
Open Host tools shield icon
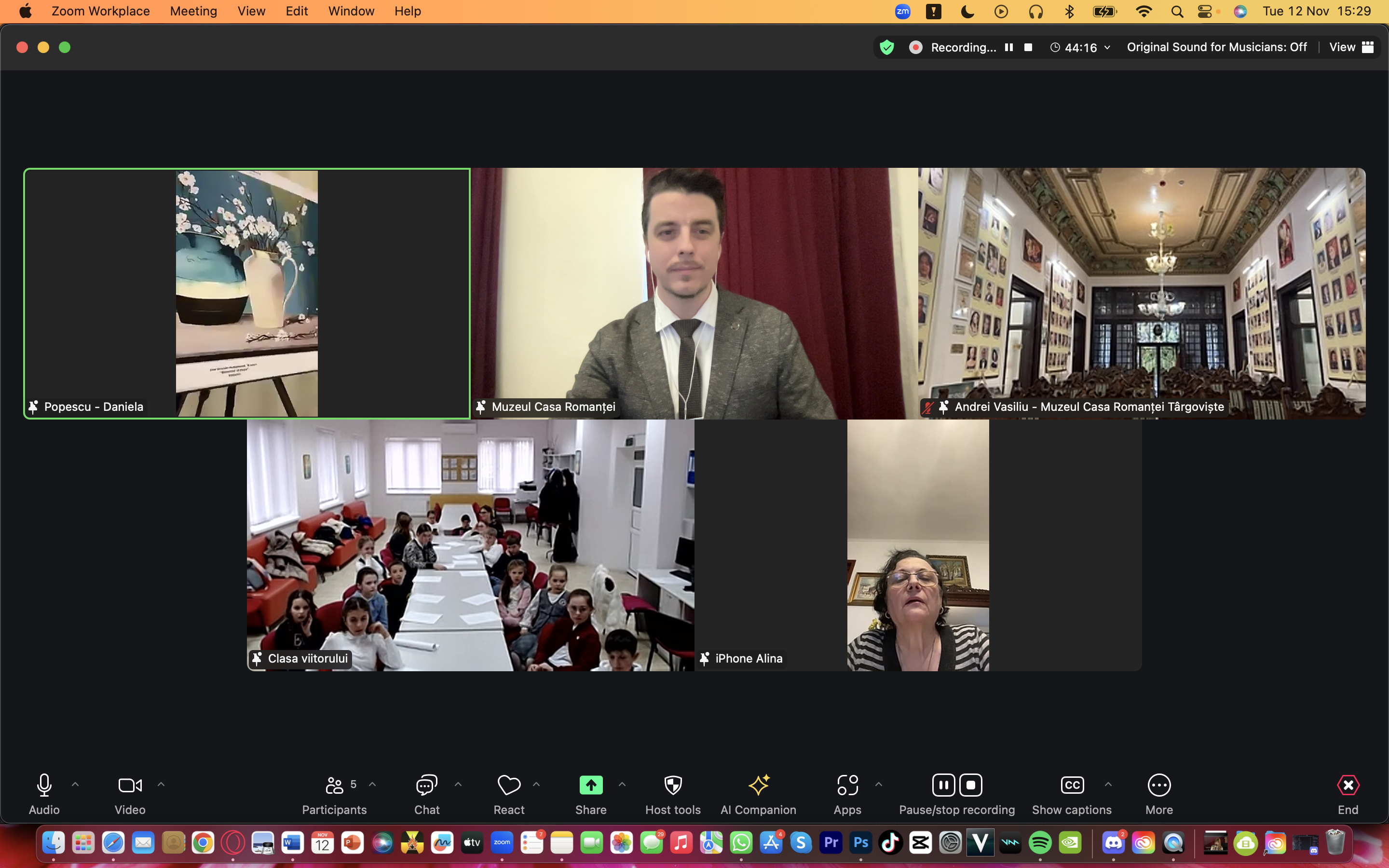673,785
